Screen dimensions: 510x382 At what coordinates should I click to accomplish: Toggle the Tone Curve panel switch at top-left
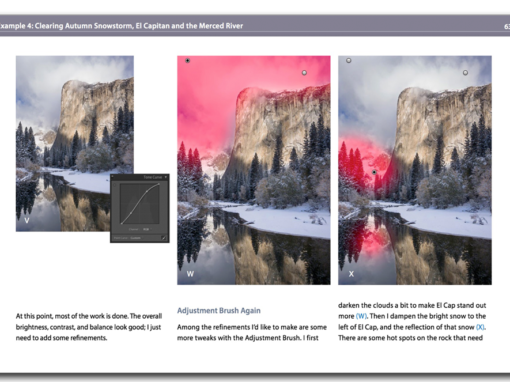click(x=112, y=176)
